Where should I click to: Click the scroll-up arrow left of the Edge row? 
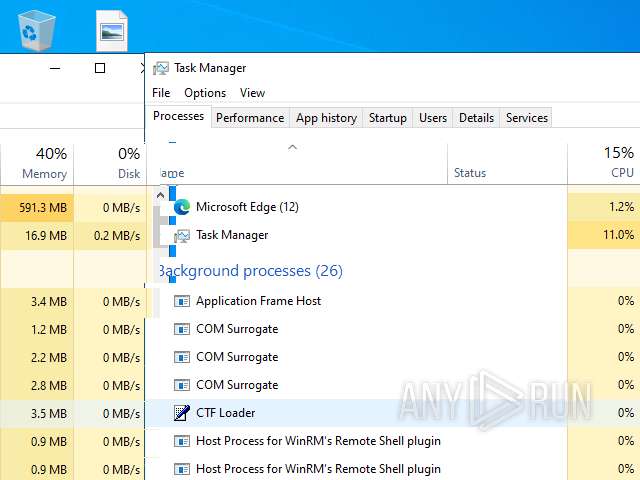click(x=160, y=196)
